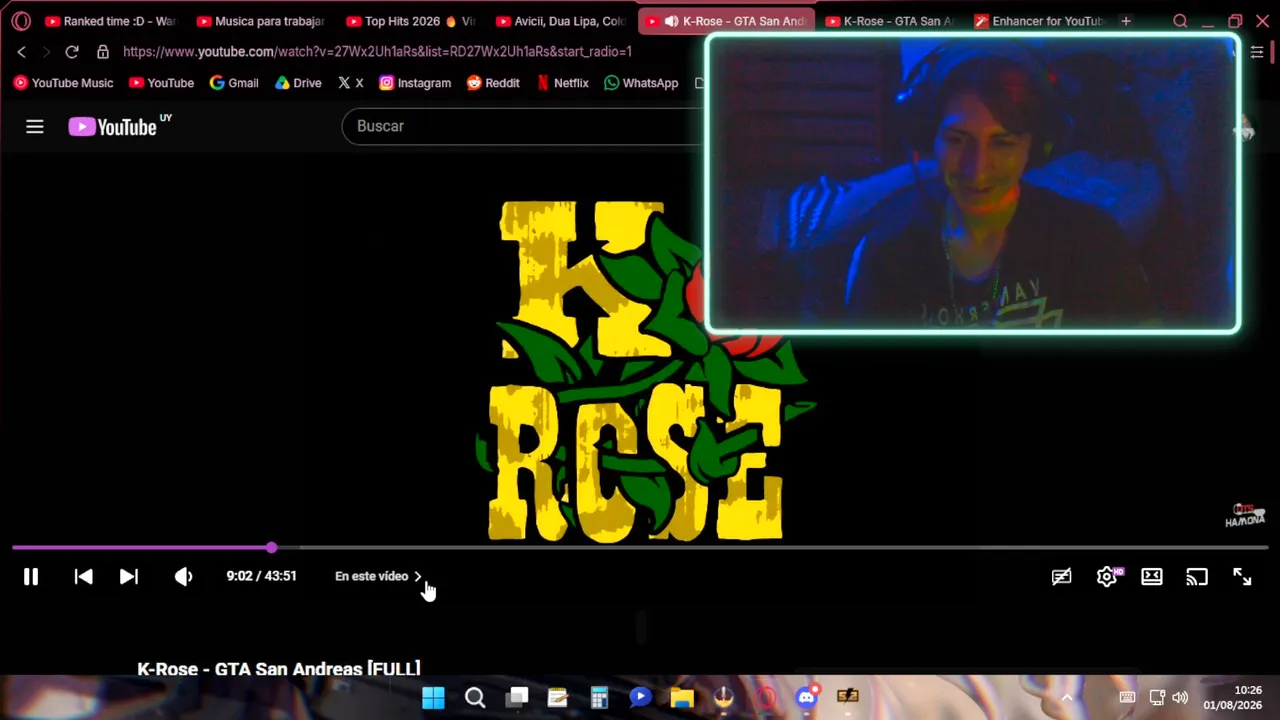The width and height of the screenshot is (1280, 720).
Task: View site security lock info
Action: click(103, 52)
